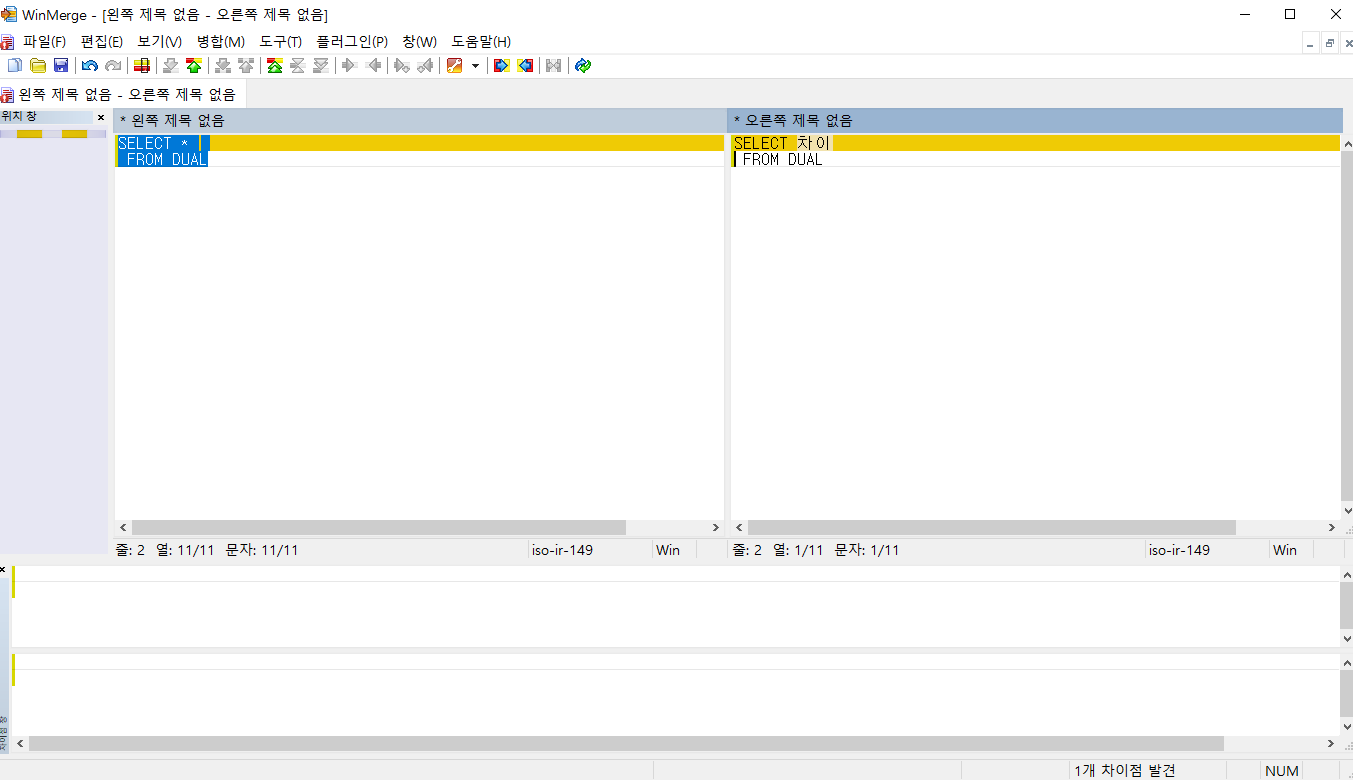Jump to next conflict icon
Image resolution: width=1353 pixels, height=780 pixels.
point(223,65)
